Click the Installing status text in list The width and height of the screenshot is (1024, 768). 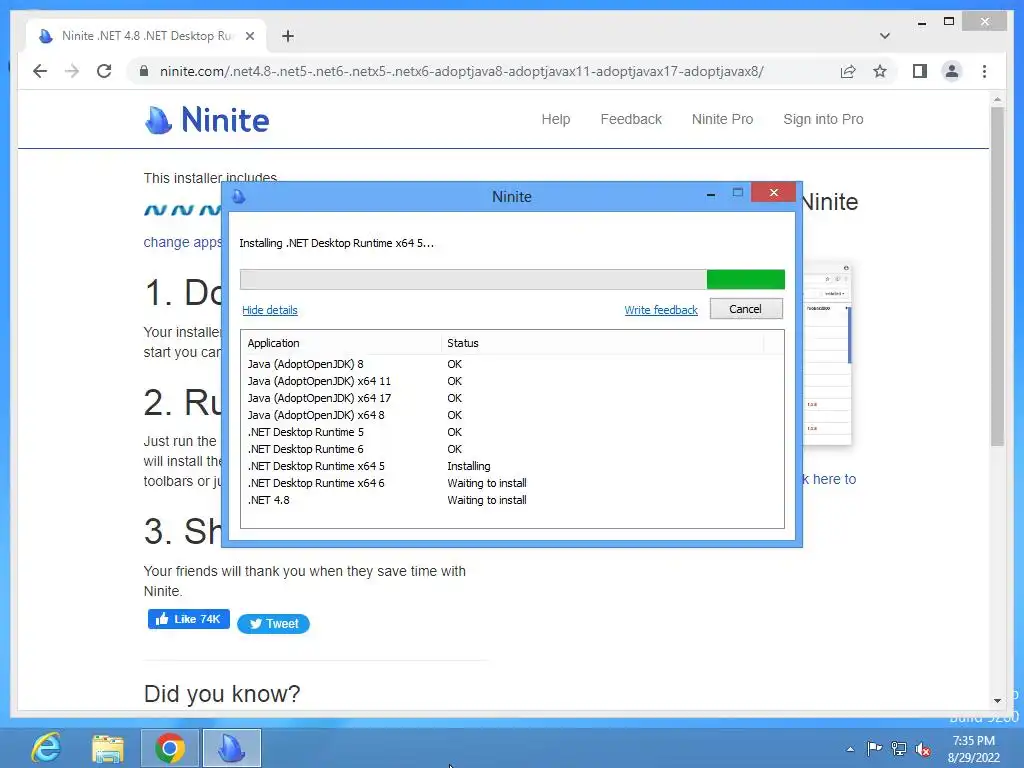[x=468, y=466]
